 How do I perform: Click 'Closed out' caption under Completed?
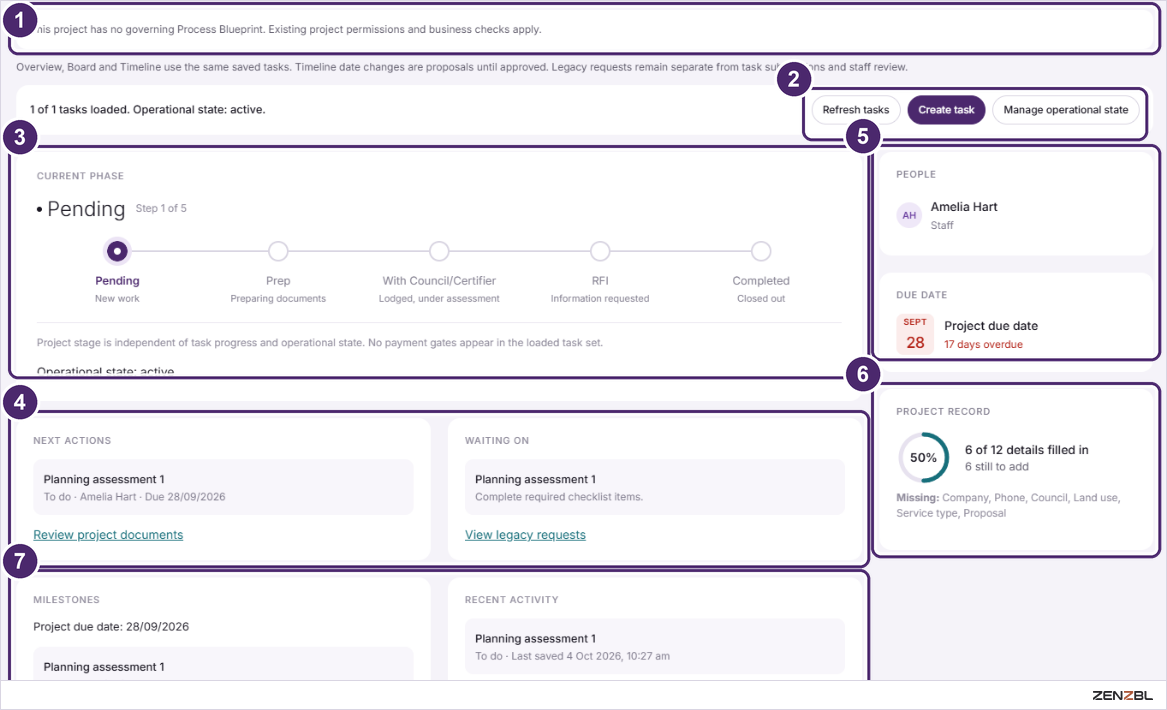click(761, 298)
